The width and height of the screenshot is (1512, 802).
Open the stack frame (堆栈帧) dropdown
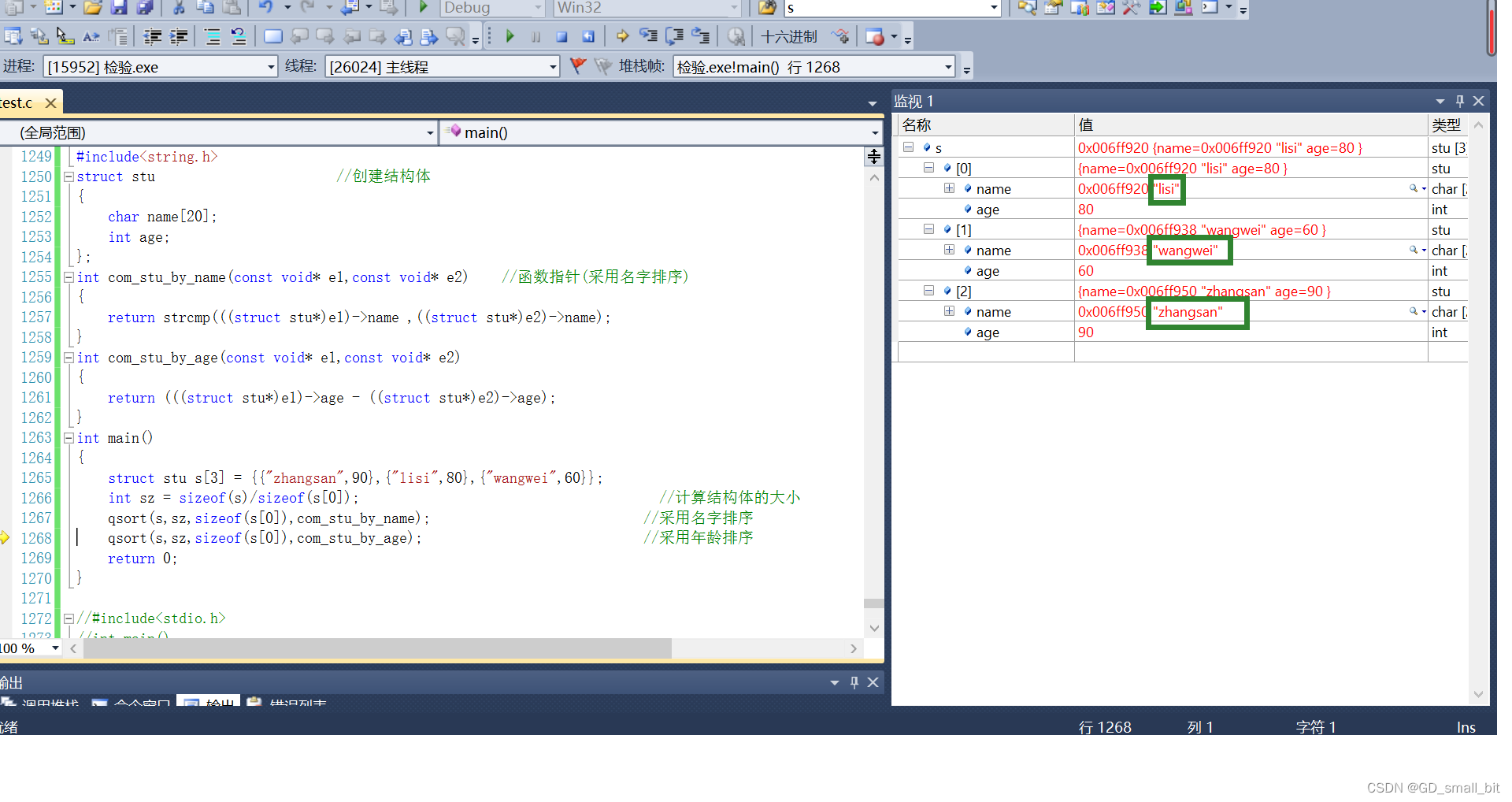click(948, 67)
